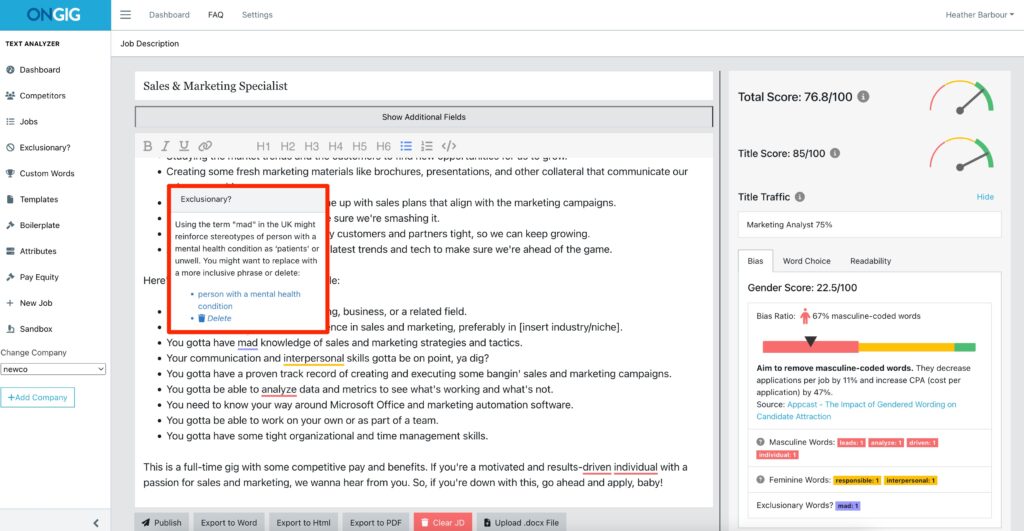
Task: Show info for Title Traffic
Action: point(800,197)
